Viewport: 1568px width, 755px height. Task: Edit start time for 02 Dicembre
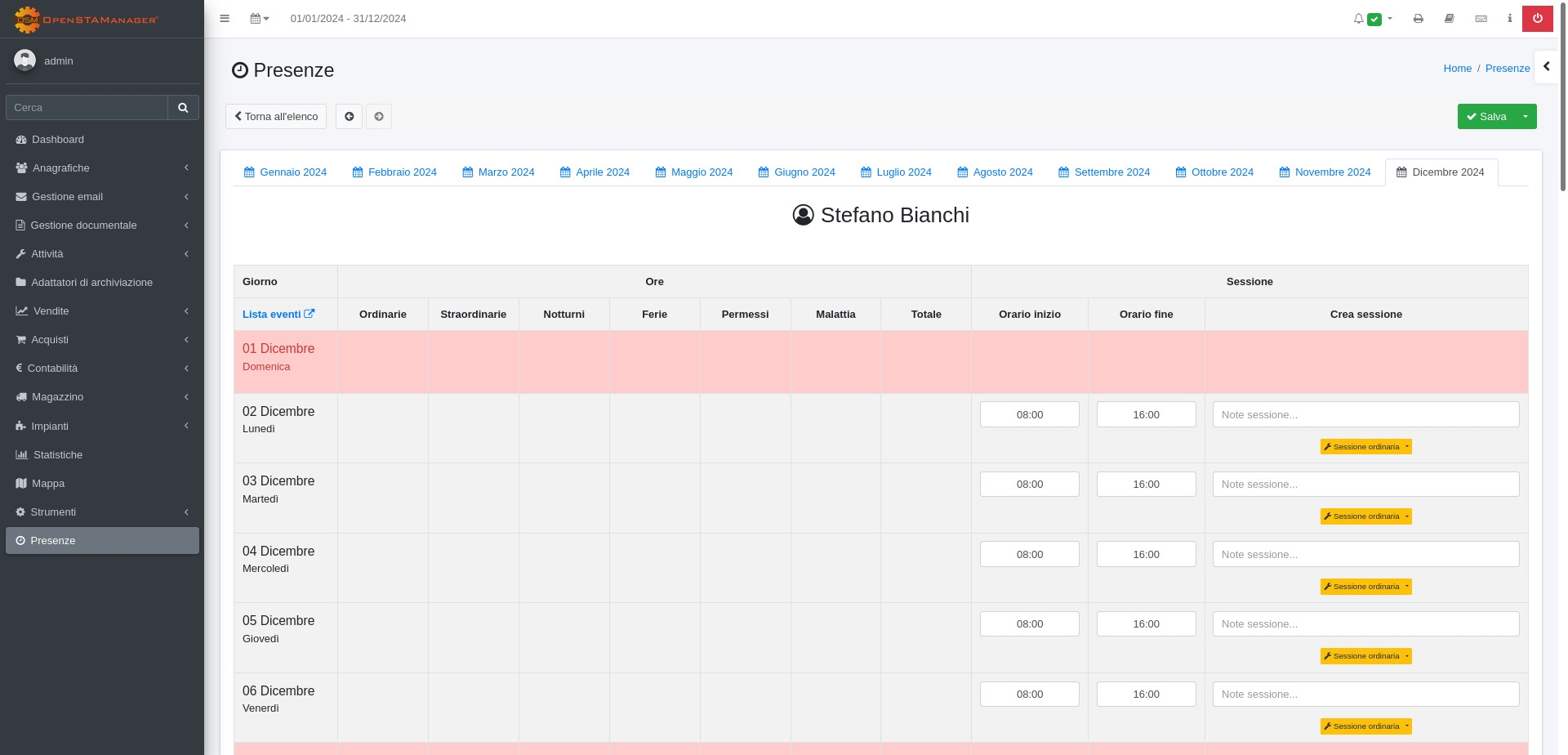[x=1030, y=414]
